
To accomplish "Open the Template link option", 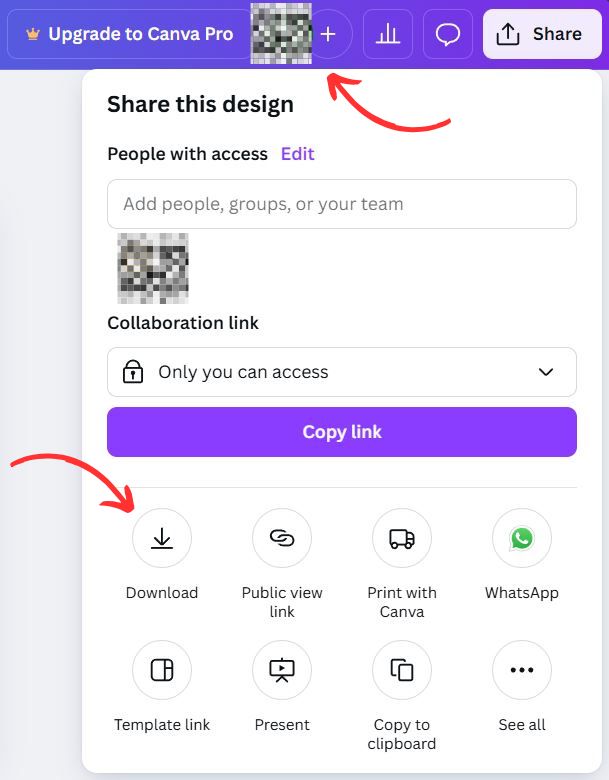I will tap(162, 670).
